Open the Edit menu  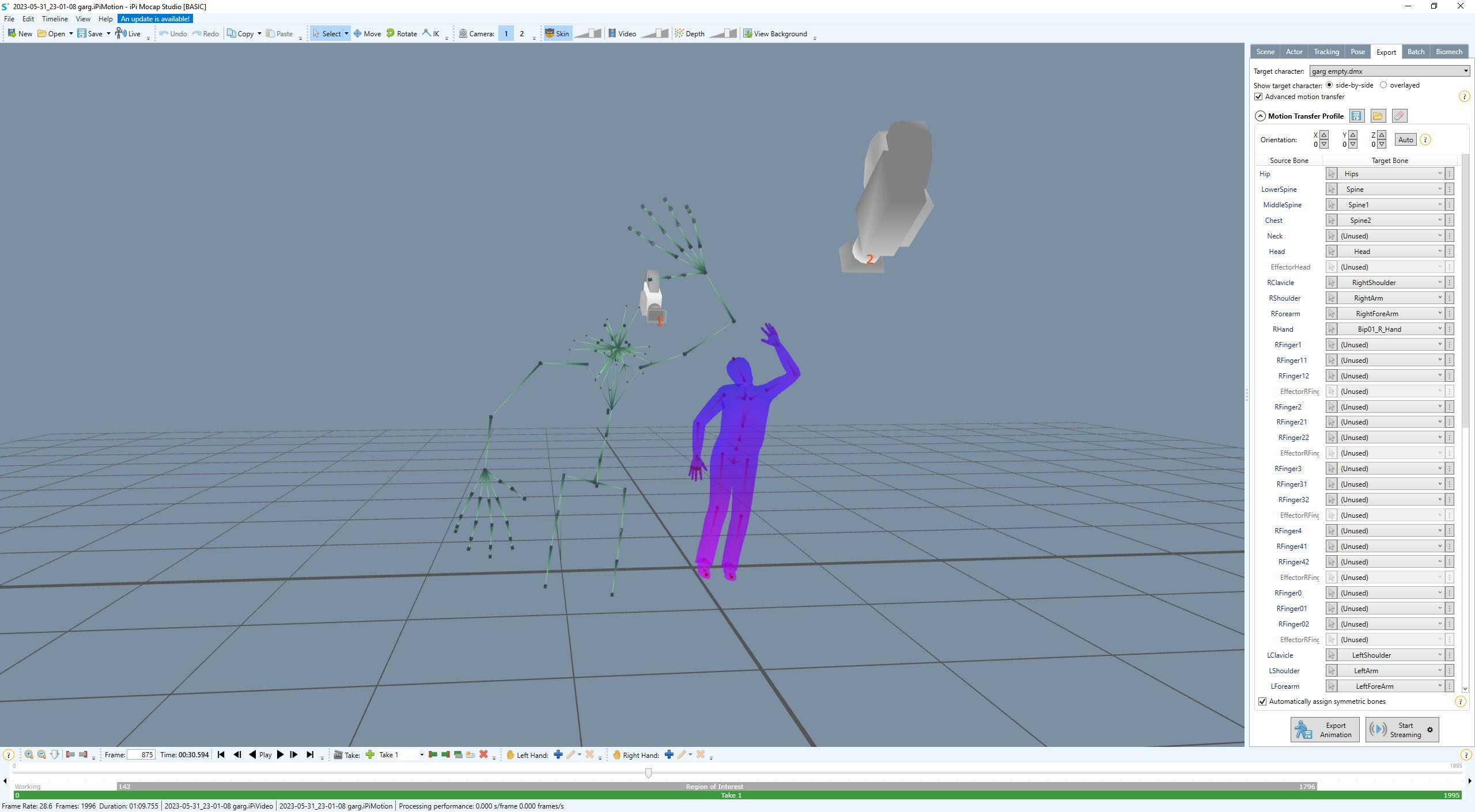pos(28,18)
